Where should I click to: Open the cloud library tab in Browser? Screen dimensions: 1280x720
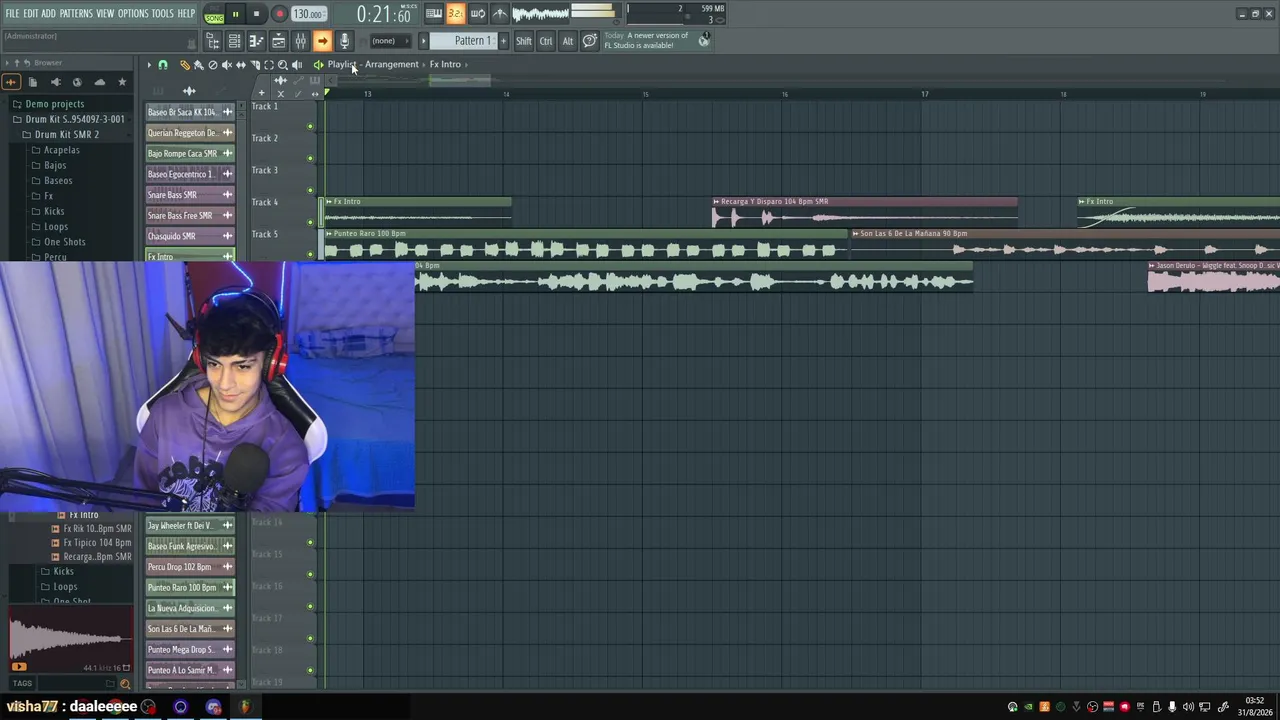pyautogui.click(x=99, y=82)
